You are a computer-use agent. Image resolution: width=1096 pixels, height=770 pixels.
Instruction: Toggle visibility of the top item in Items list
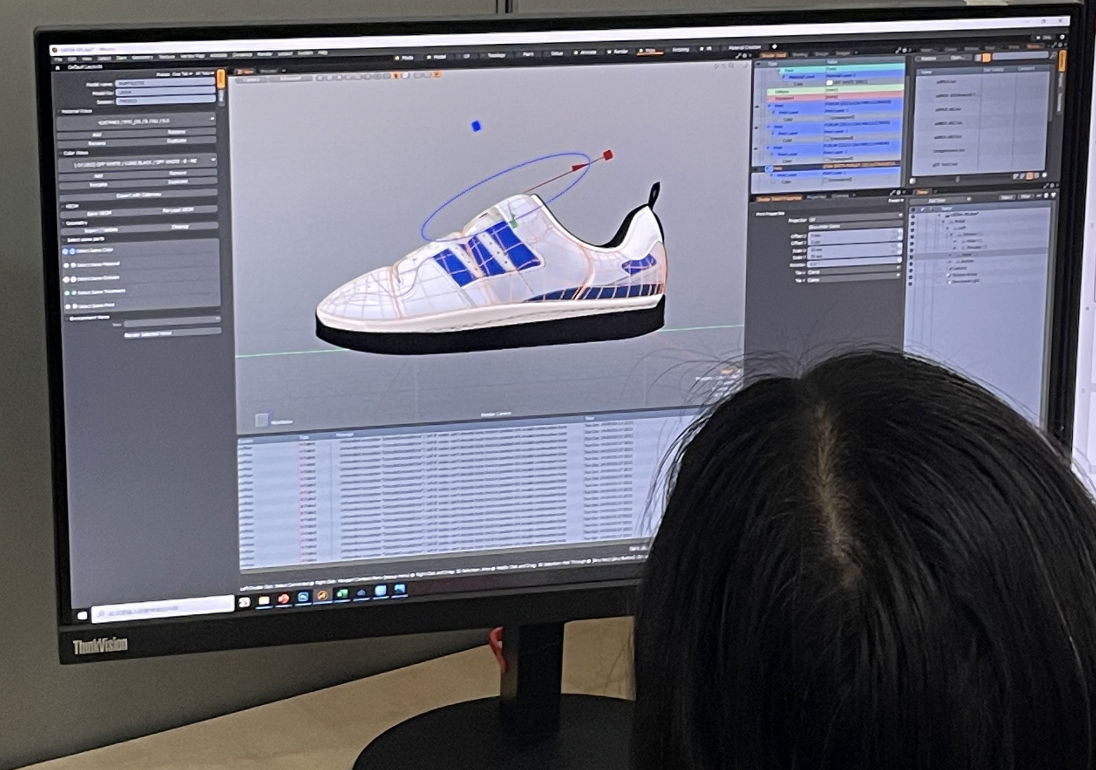point(913,217)
